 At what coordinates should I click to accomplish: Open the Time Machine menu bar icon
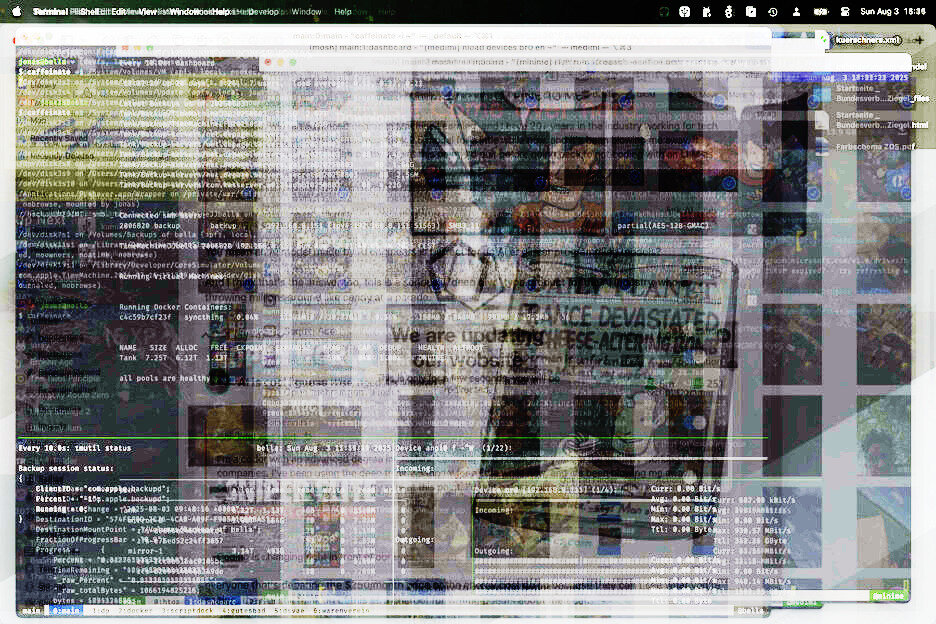pos(773,11)
